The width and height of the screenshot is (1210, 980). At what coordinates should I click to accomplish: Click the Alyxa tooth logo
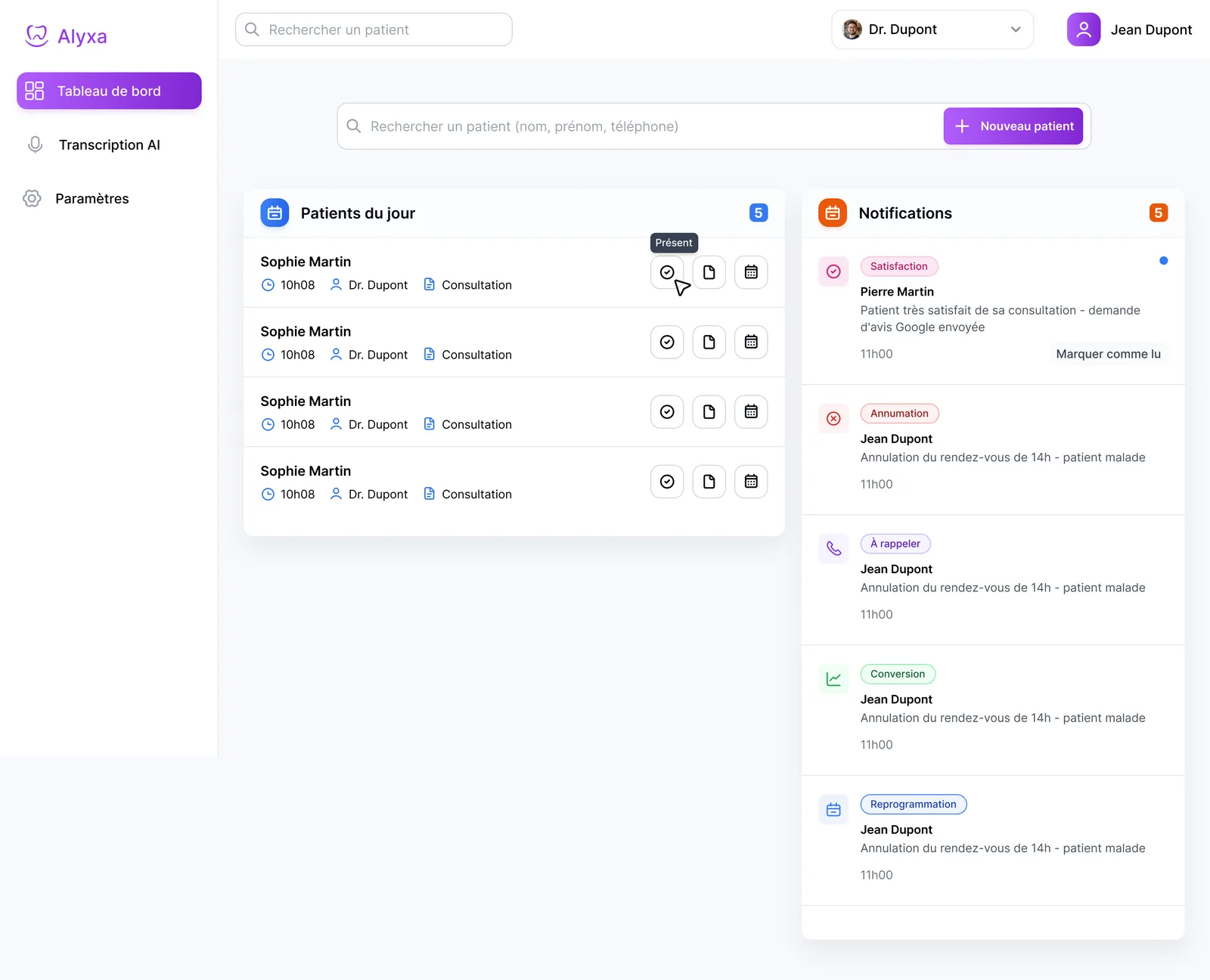36,36
